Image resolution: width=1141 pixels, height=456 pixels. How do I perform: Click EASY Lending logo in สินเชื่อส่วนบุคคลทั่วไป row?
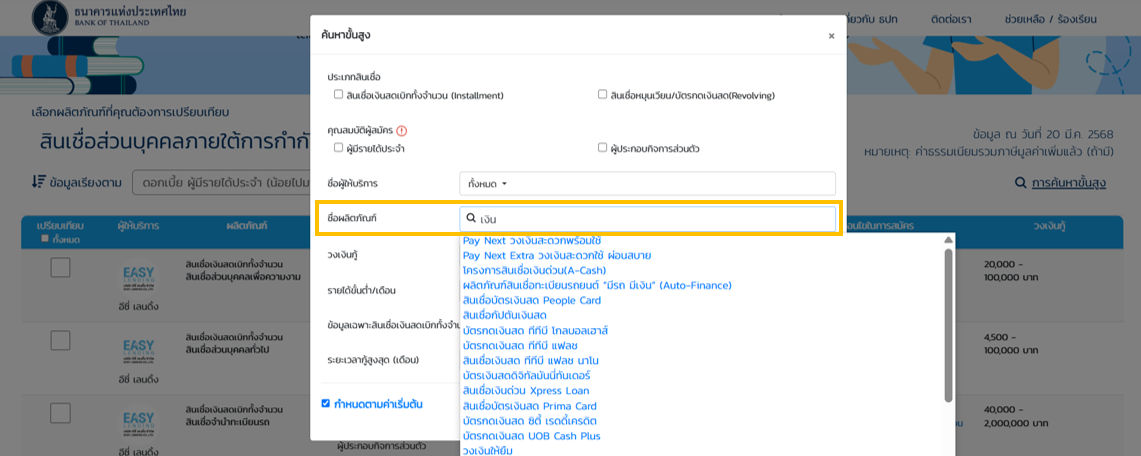pos(138,351)
